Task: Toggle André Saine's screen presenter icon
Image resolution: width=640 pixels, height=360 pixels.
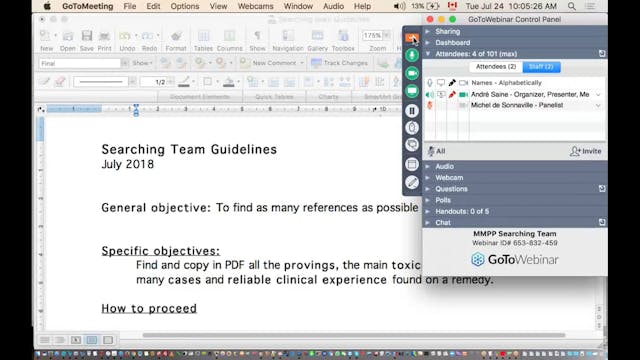Action: tap(441, 95)
